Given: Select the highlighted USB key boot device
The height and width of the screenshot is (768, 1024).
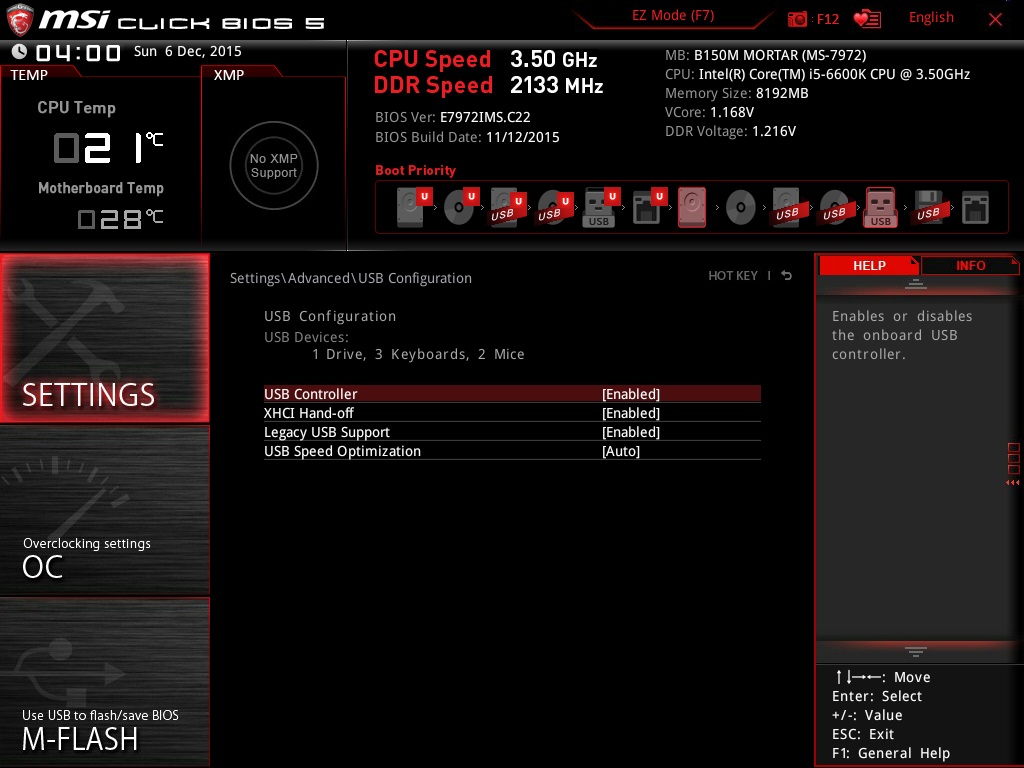Looking at the screenshot, I should [880, 208].
